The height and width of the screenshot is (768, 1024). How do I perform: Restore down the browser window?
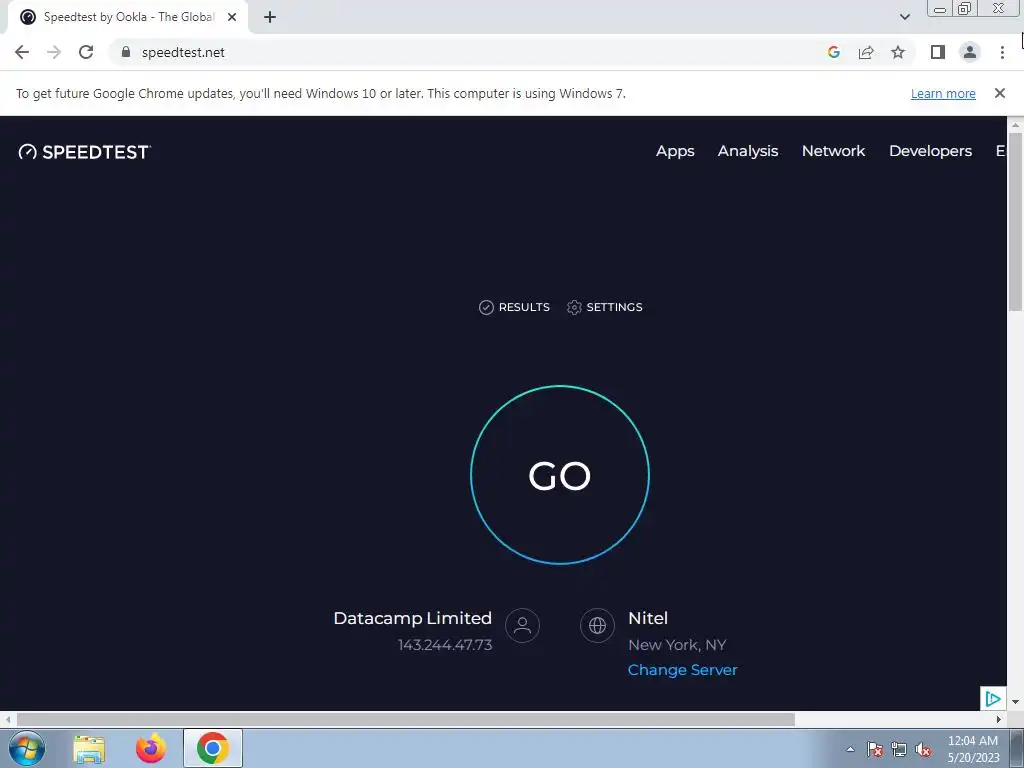tap(965, 8)
